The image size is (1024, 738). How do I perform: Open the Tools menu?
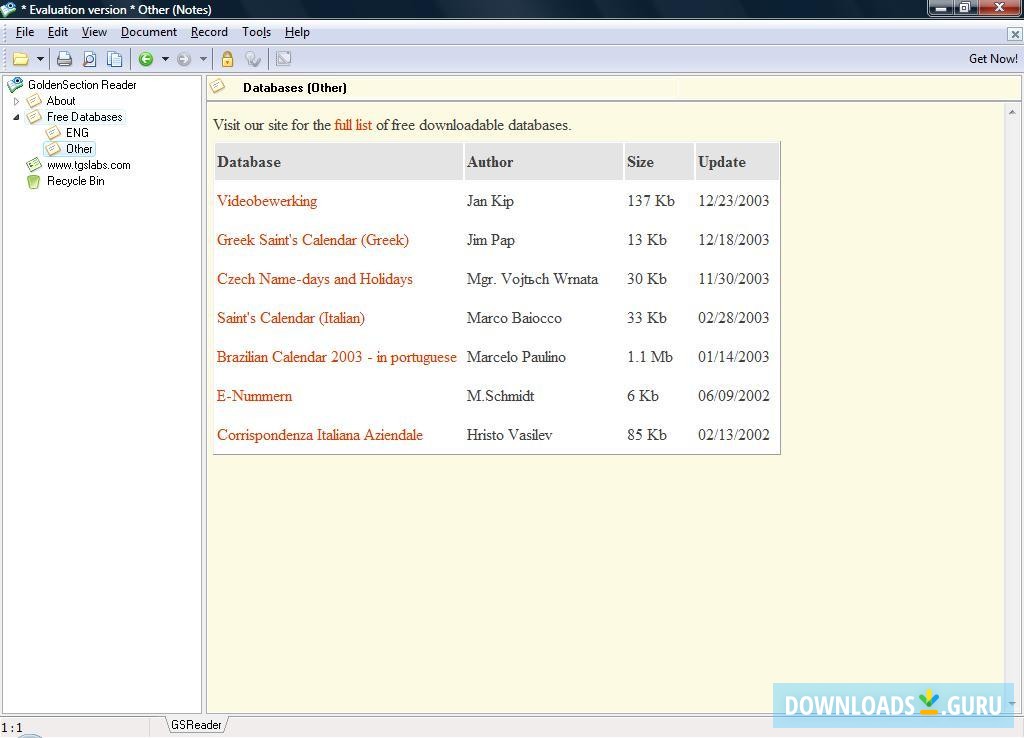pyautogui.click(x=256, y=32)
